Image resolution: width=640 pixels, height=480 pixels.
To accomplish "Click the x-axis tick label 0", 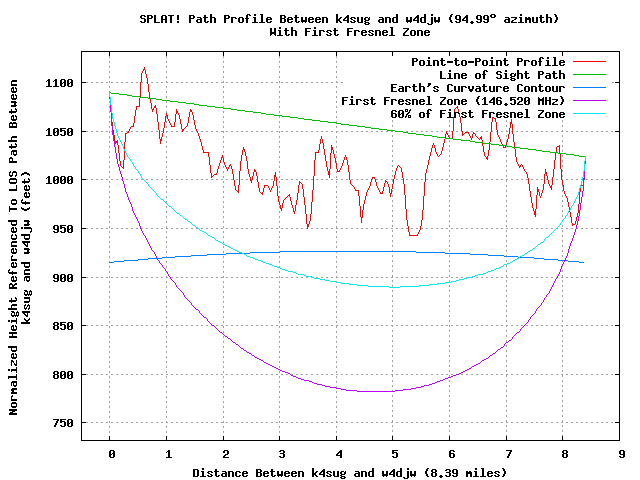I will click(112, 454).
